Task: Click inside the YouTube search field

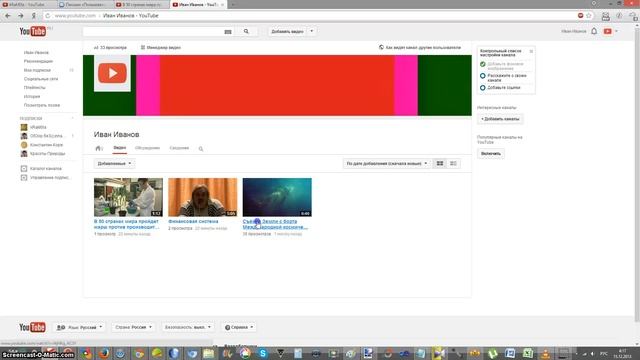Action: click(x=153, y=31)
